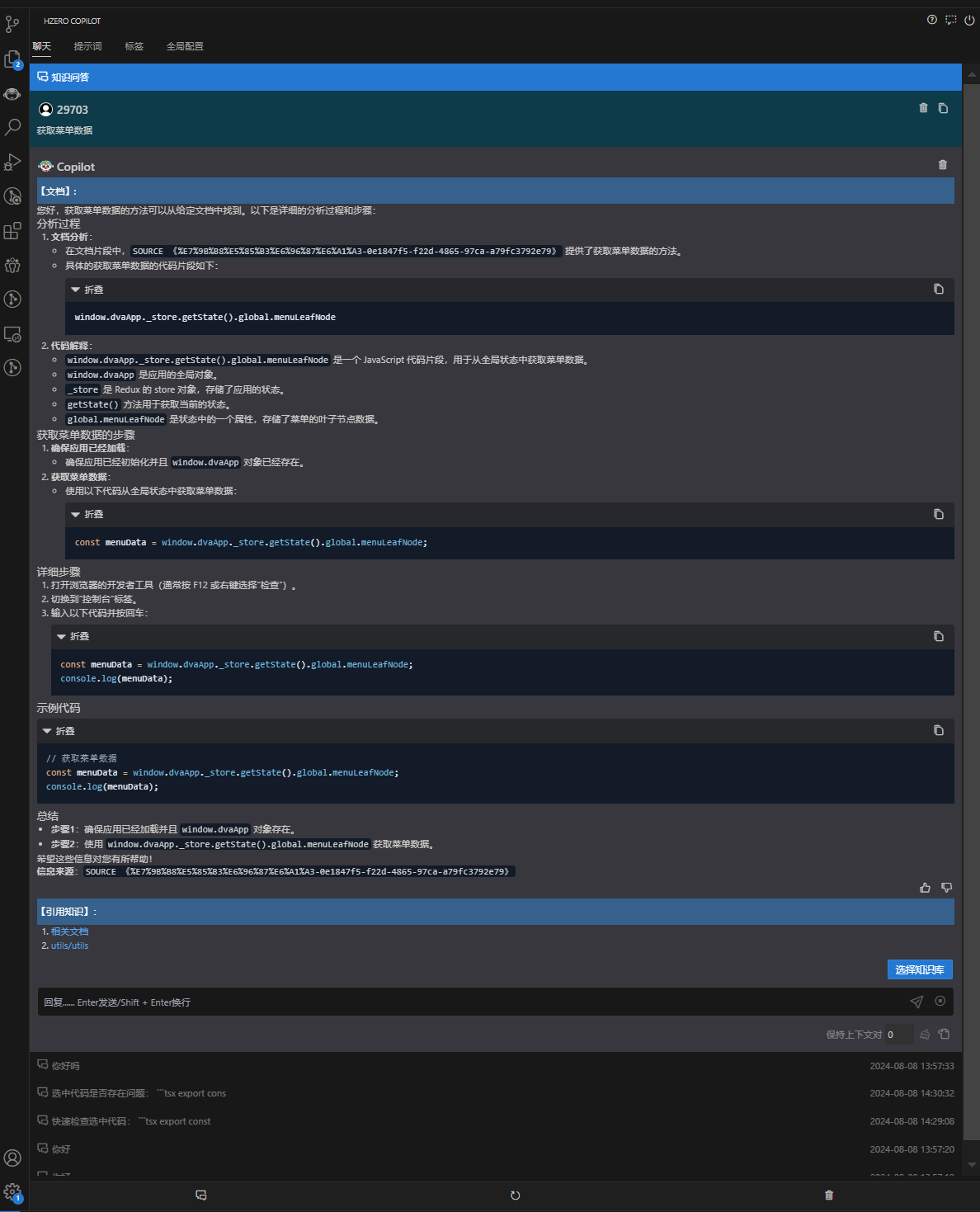Switch to the 全局配置 tab

pos(185,46)
